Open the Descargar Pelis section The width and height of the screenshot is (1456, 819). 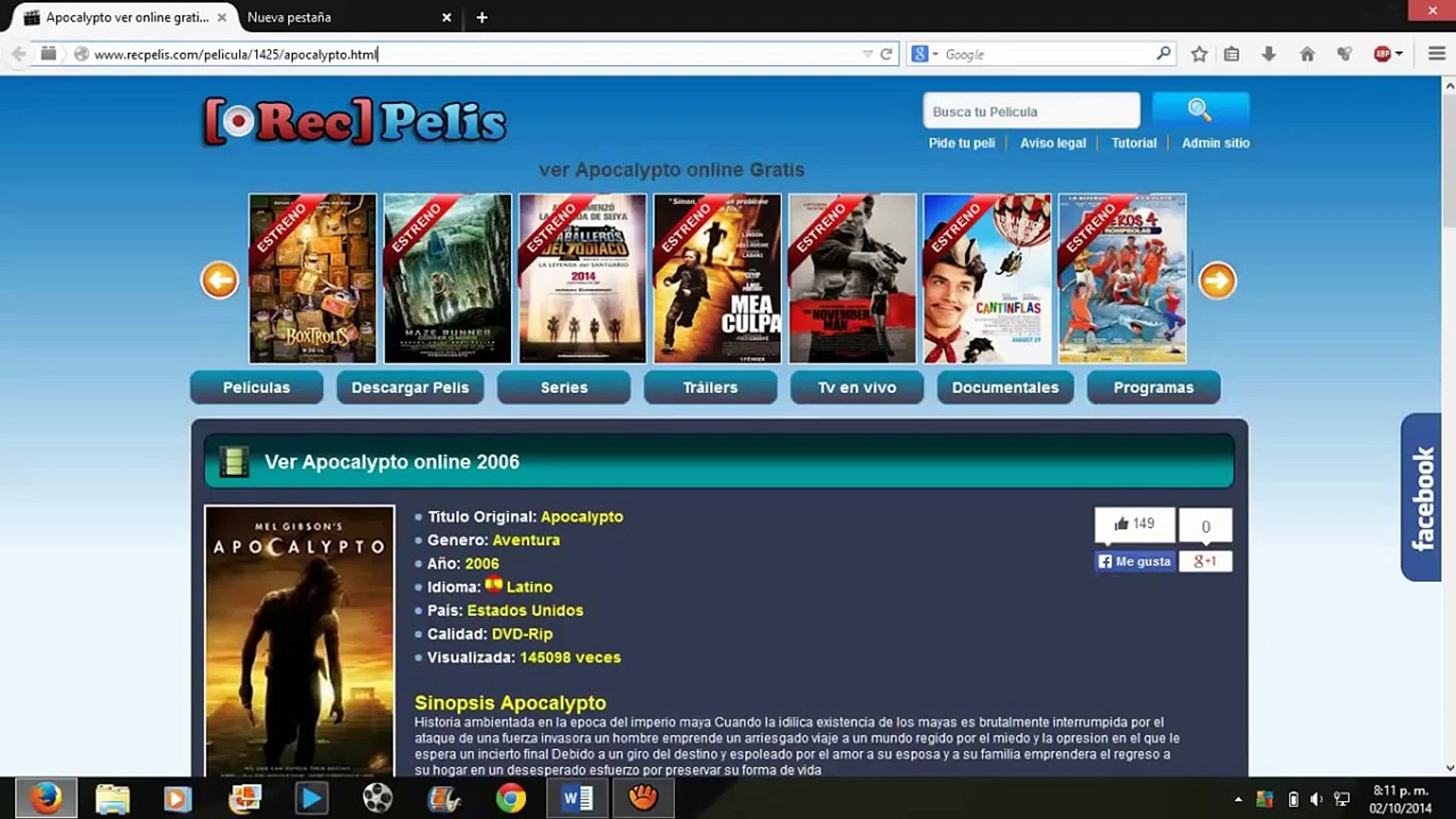coord(409,388)
